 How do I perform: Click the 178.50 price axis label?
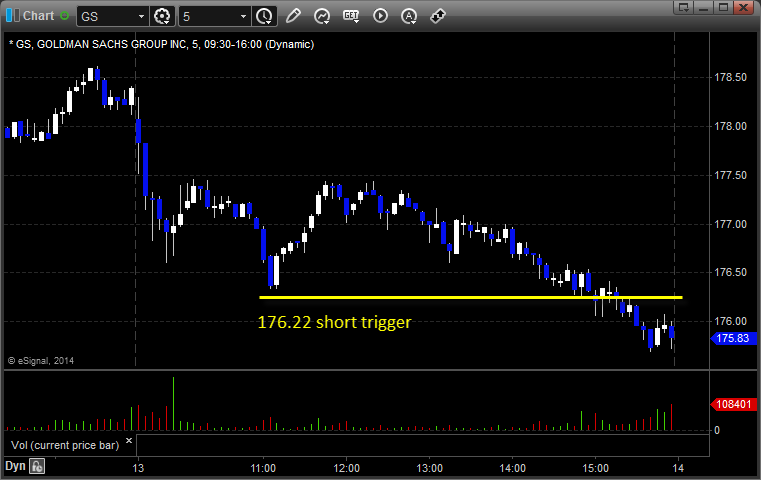730,77
